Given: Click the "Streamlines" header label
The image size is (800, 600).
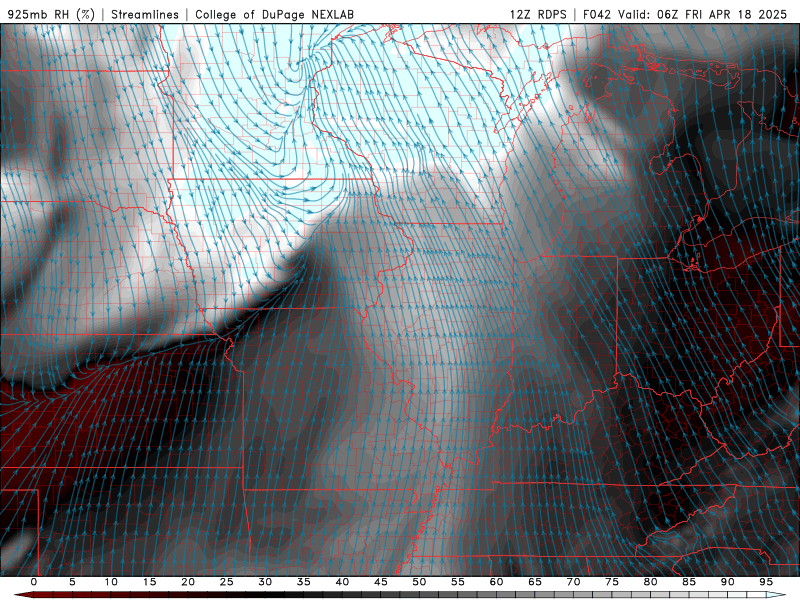Looking at the screenshot, I should point(145,14).
